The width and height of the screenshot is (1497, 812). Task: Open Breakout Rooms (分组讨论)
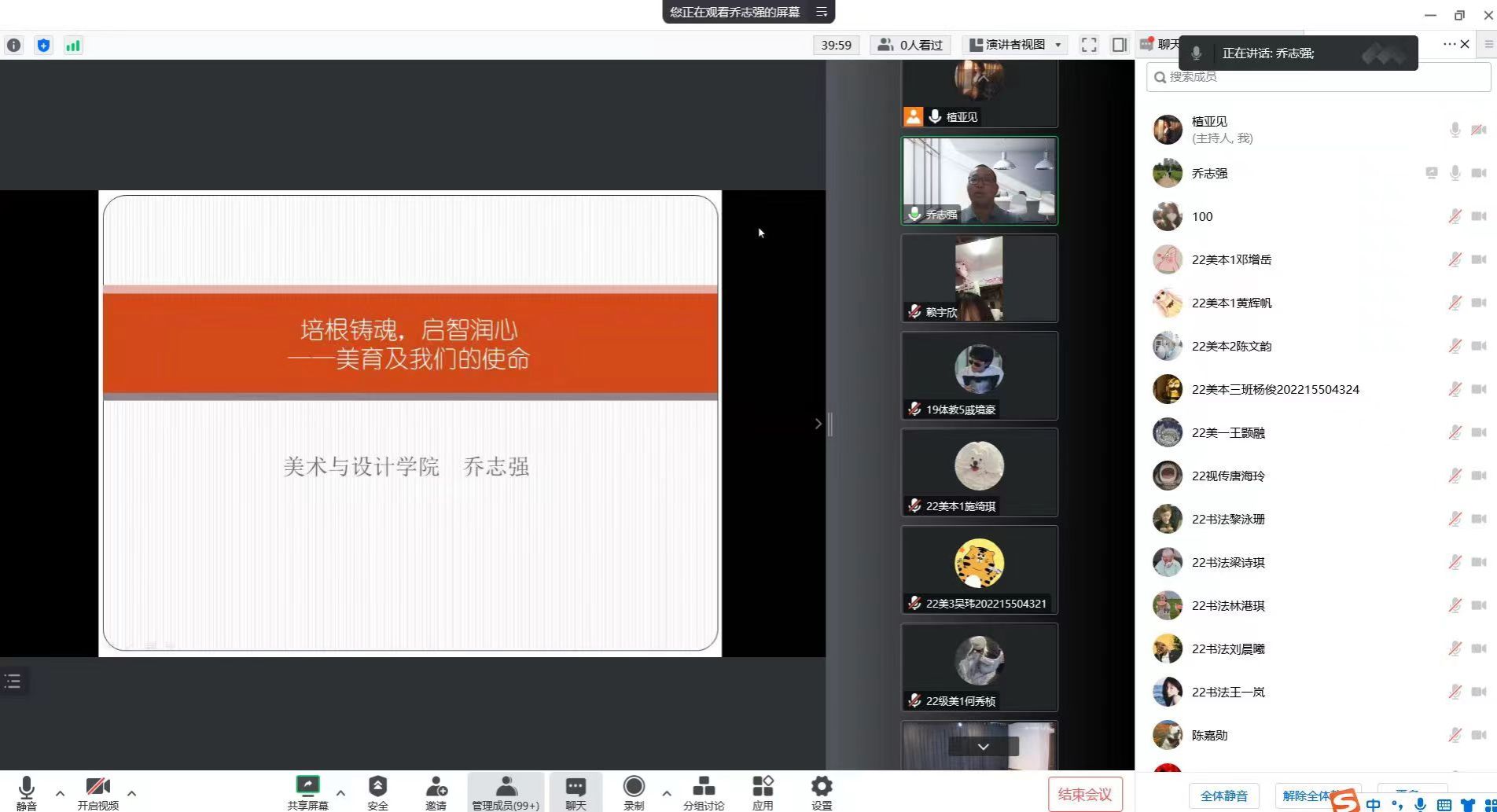(x=704, y=787)
